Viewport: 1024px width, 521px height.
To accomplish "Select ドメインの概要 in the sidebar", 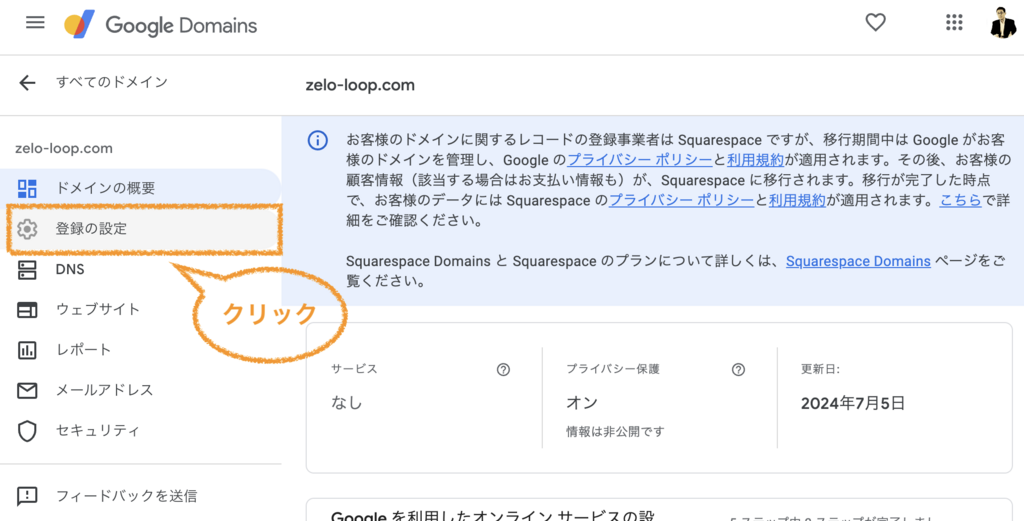I will click(140, 189).
